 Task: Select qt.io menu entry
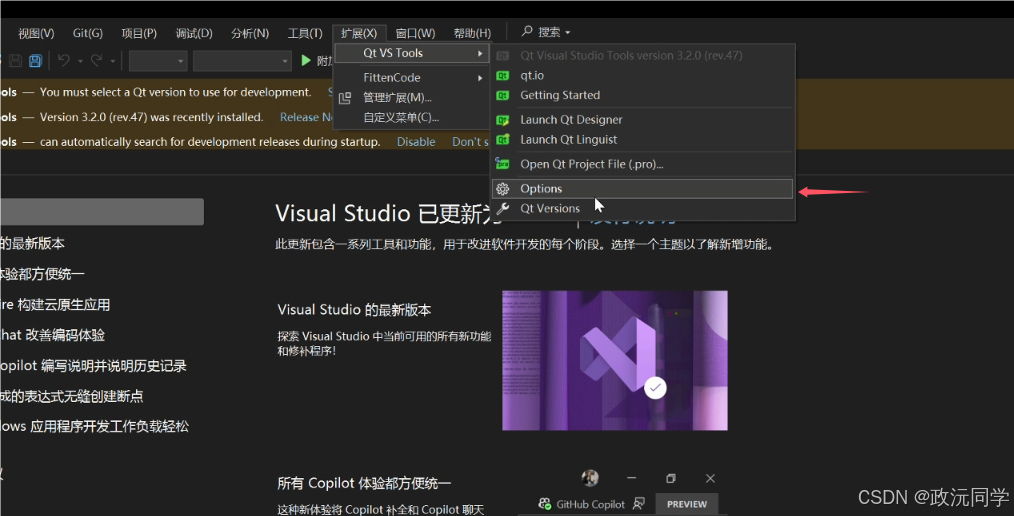click(x=642, y=76)
